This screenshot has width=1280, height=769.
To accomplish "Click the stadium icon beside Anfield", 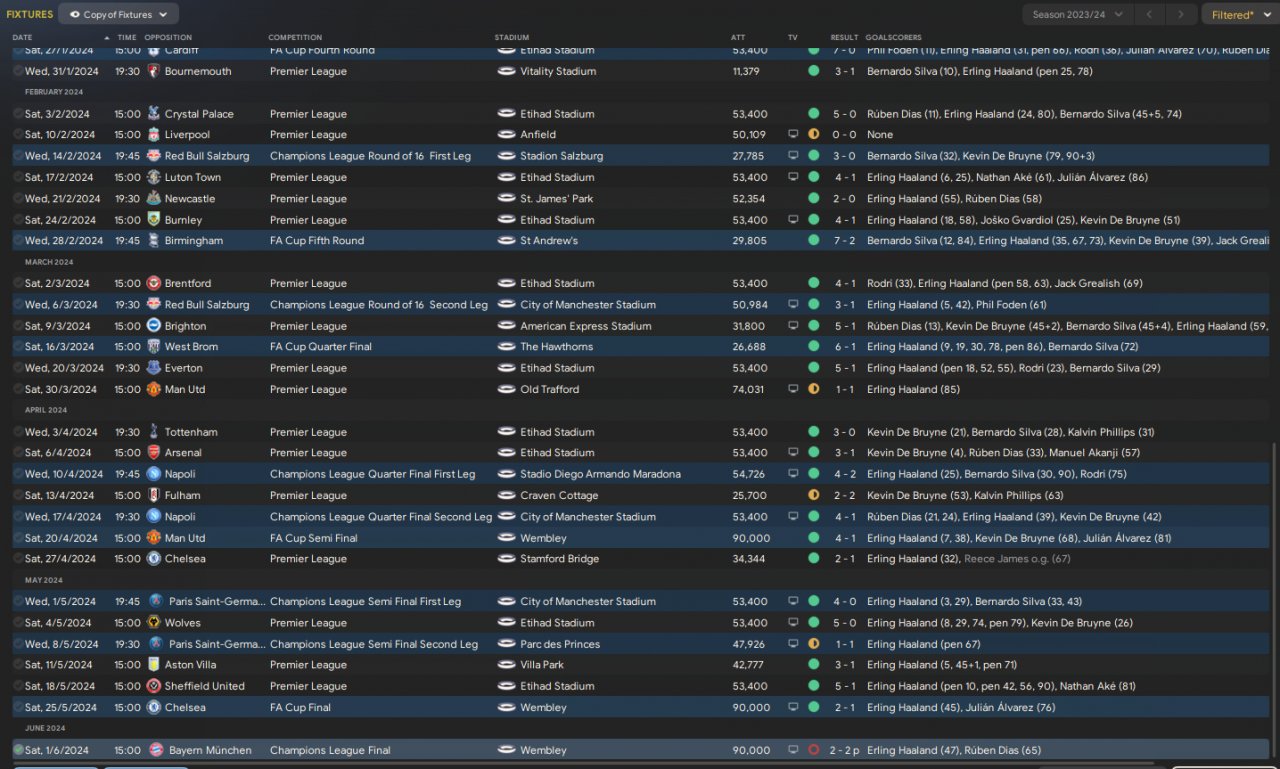I will pos(506,135).
